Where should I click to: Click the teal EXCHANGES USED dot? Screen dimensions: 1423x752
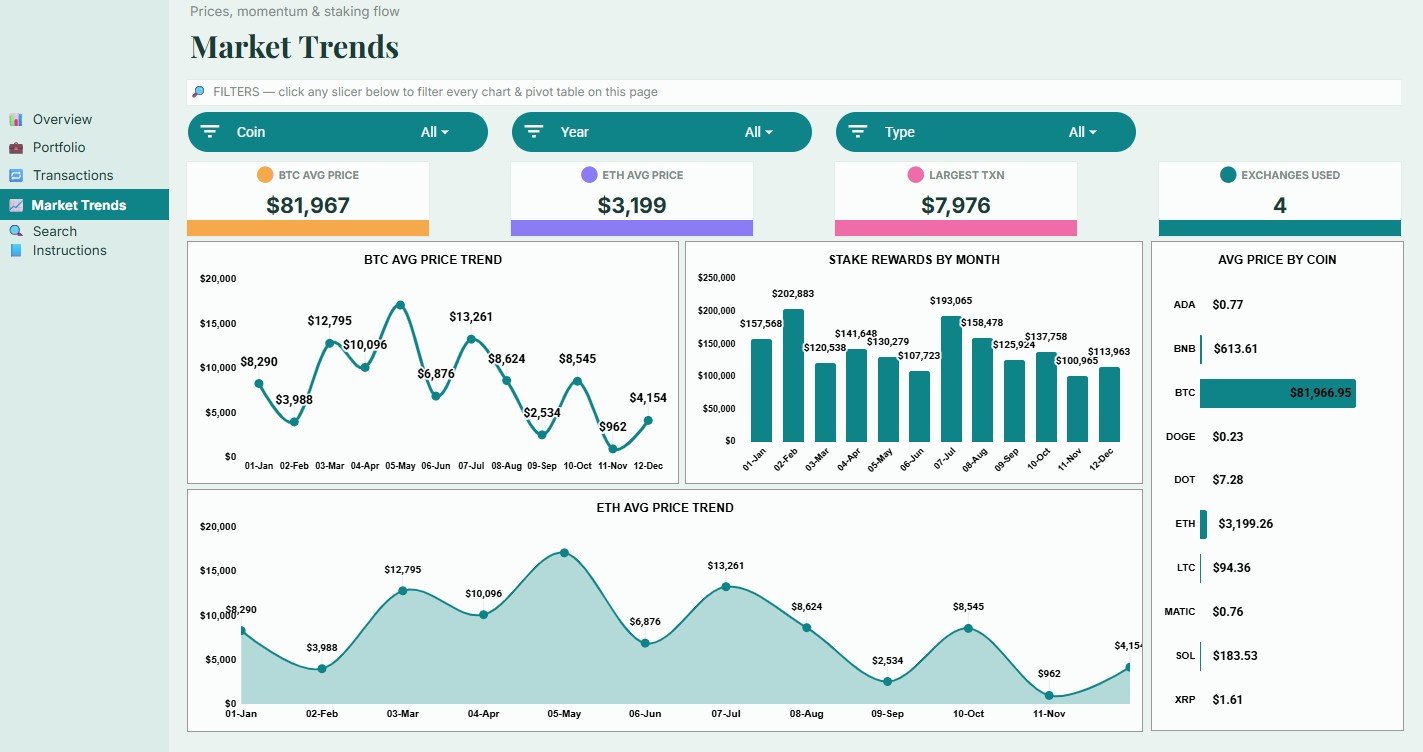click(x=1228, y=175)
